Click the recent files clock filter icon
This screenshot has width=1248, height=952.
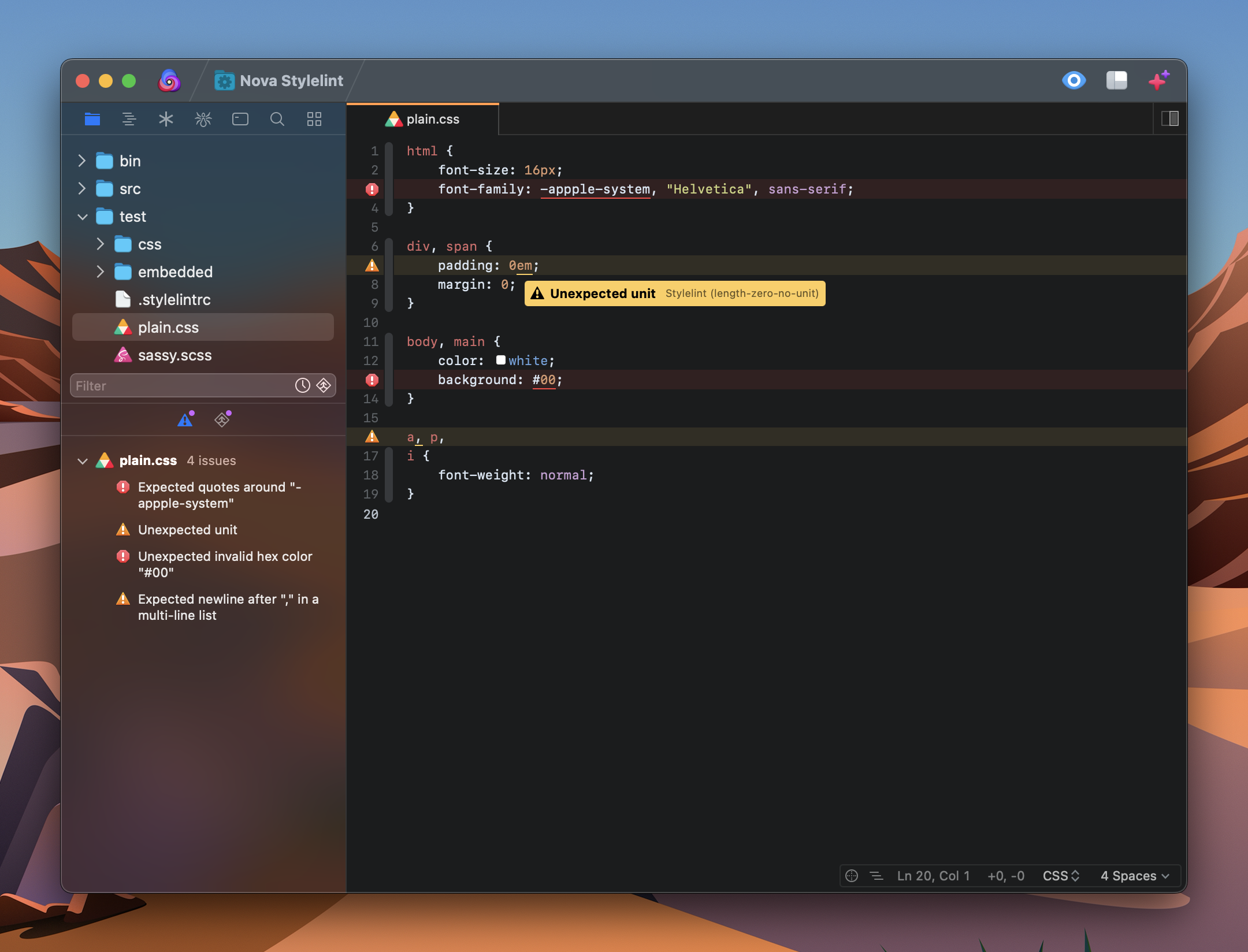[x=303, y=385]
